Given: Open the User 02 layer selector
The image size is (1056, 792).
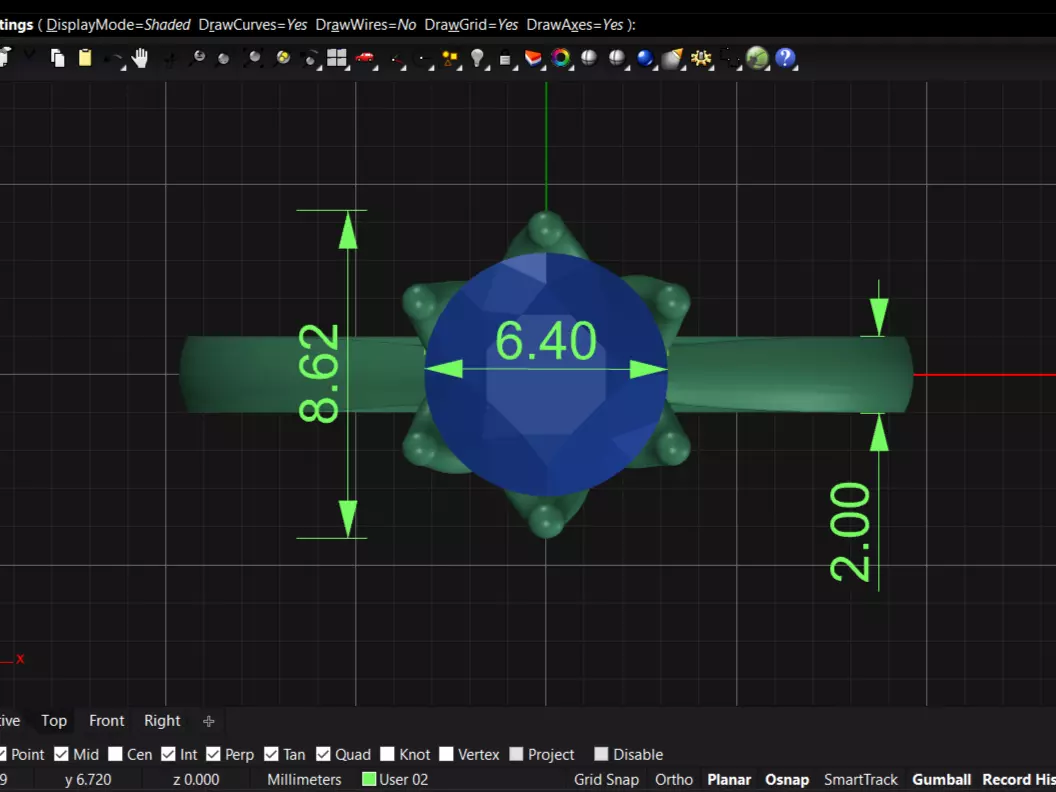Looking at the screenshot, I should tap(403, 780).
